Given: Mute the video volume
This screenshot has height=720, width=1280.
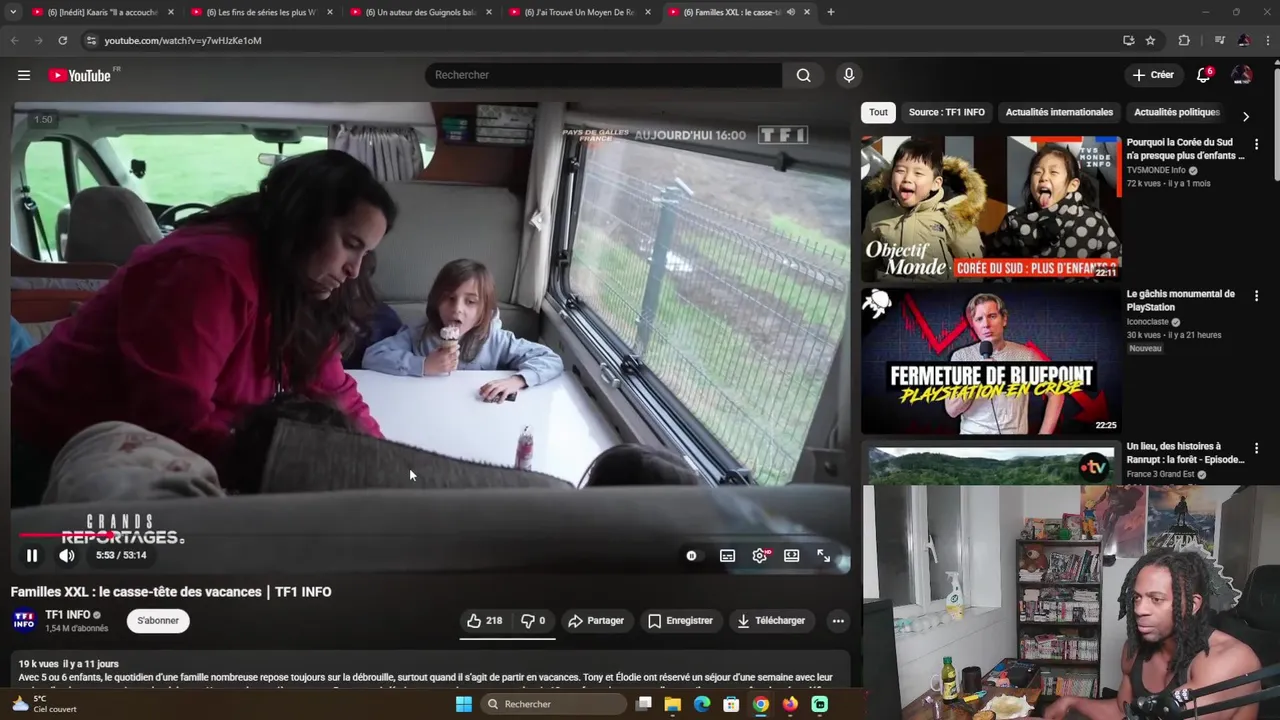Looking at the screenshot, I should (66, 555).
